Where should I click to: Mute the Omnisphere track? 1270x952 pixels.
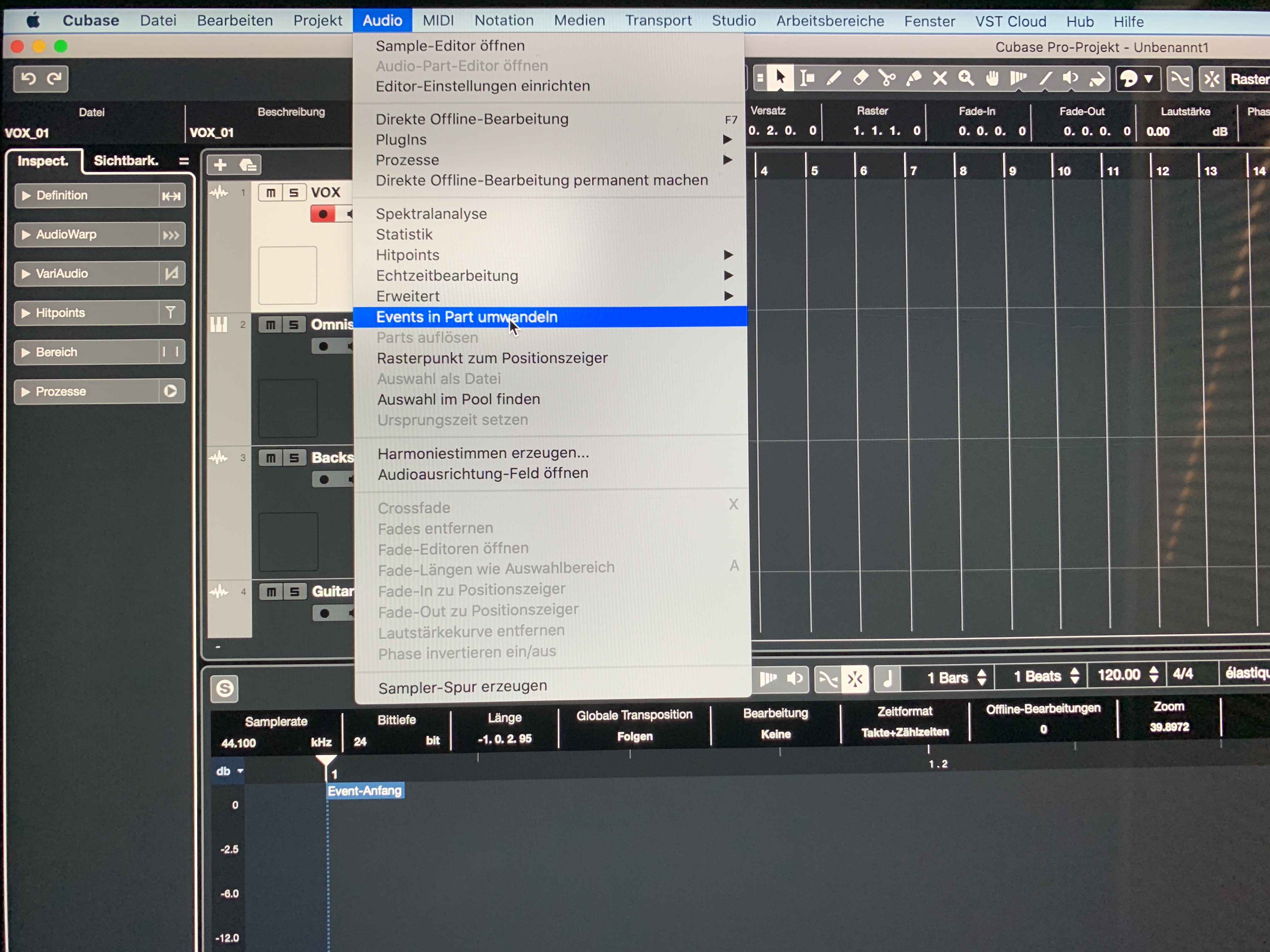[271, 326]
